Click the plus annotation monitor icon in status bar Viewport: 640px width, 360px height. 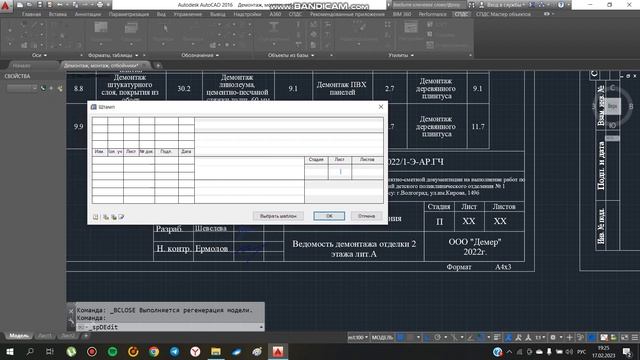(x=569, y=338)
